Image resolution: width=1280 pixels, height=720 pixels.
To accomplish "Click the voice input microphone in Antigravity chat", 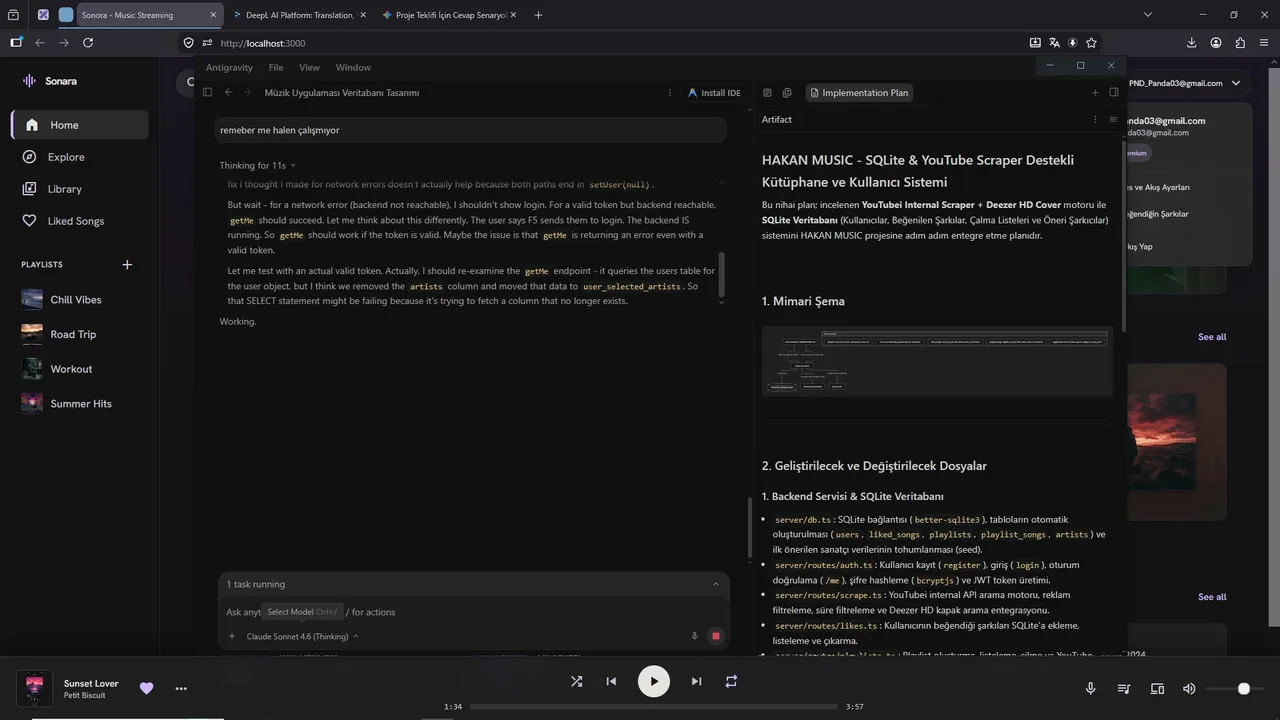I will (x=695, y=636).
